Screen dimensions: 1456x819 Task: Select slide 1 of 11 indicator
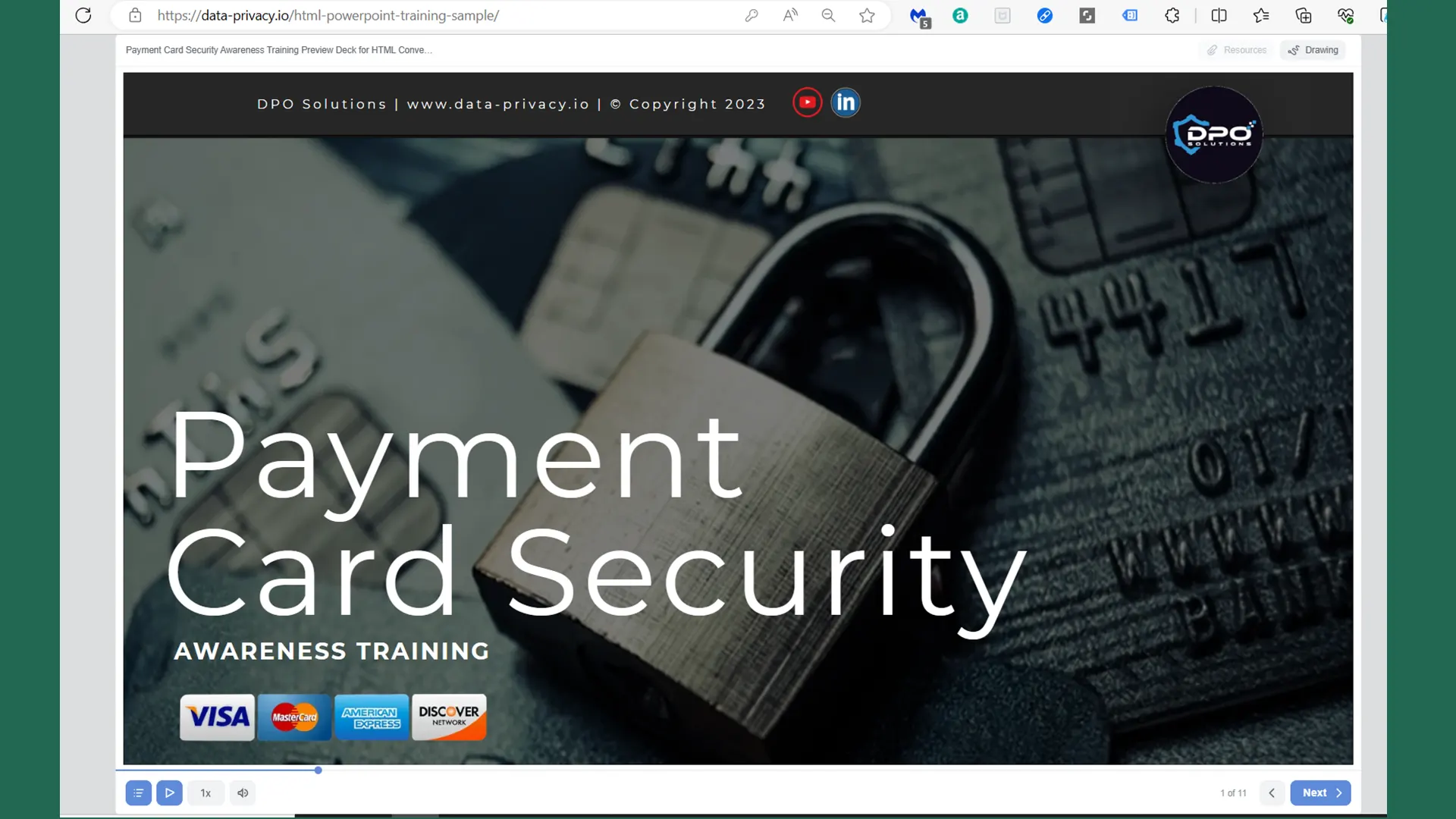(1233, 792)
